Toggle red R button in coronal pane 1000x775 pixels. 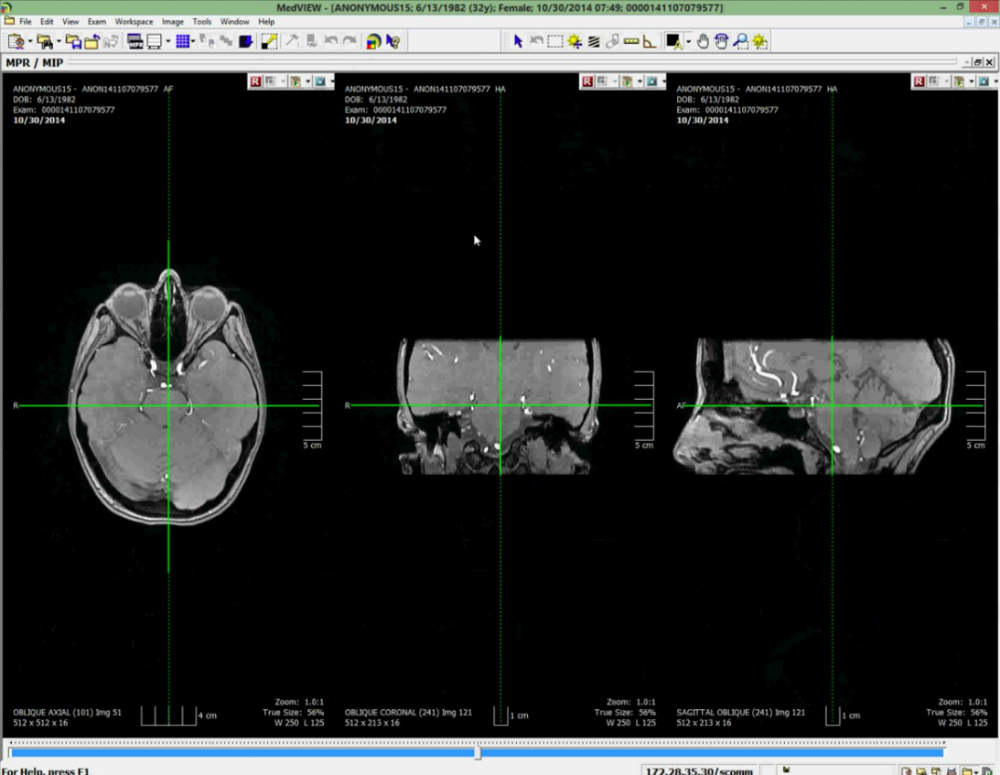(587, 81)
